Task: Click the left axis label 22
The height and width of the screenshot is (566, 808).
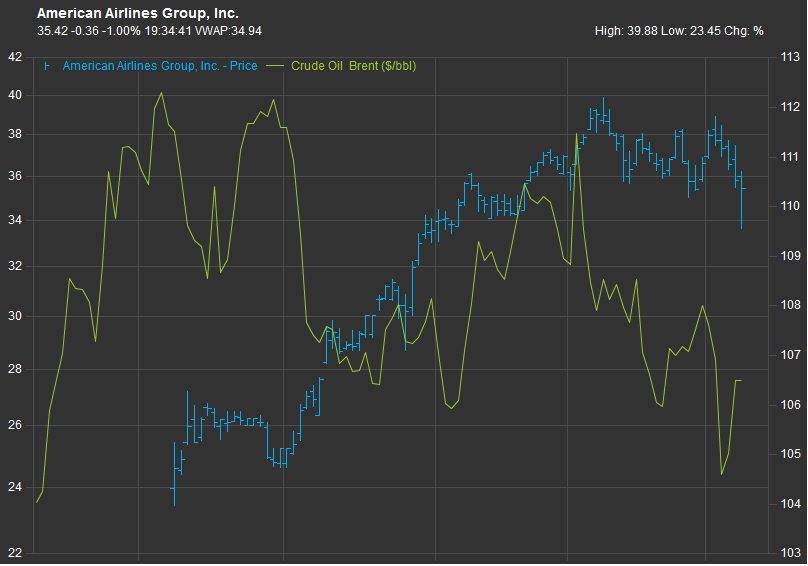Action: click(x=15, y=553)
